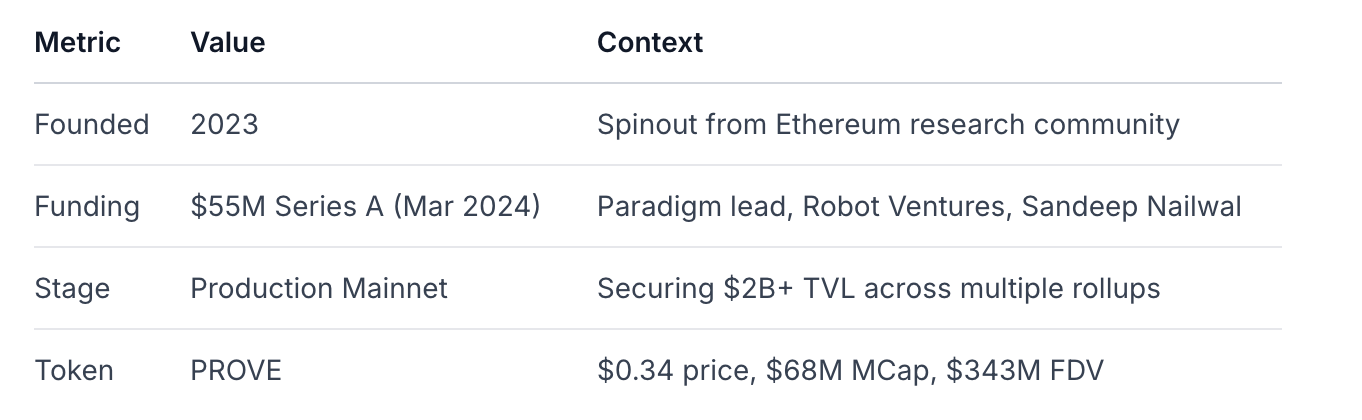
Task: Click the $0.34 price text
Action: pos(673,371)
